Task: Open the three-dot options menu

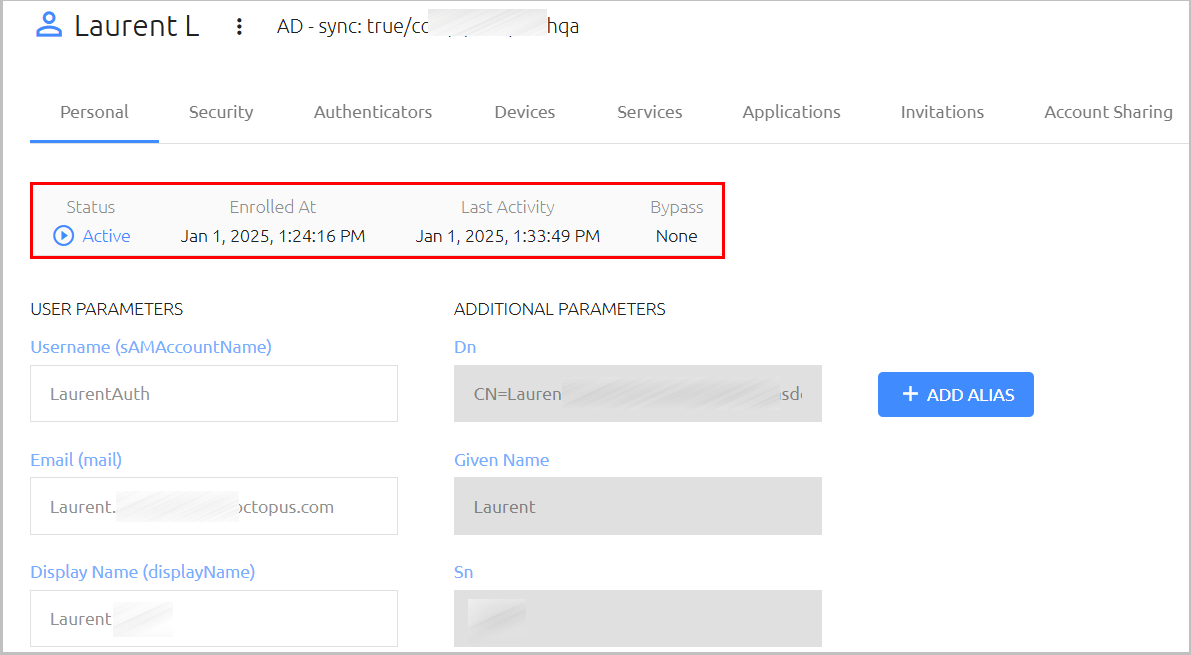Action: [x=239, y=27]
